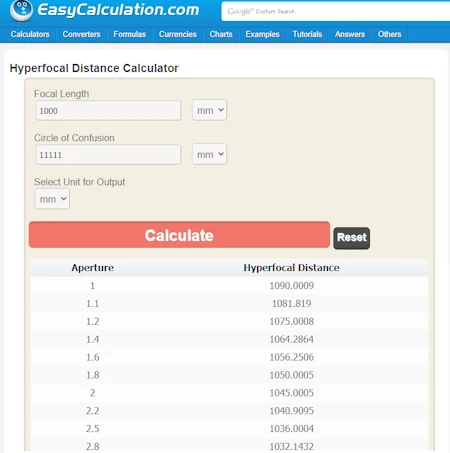
Task: Open the Focal Length unit dropdown
Action: point(209,110)
